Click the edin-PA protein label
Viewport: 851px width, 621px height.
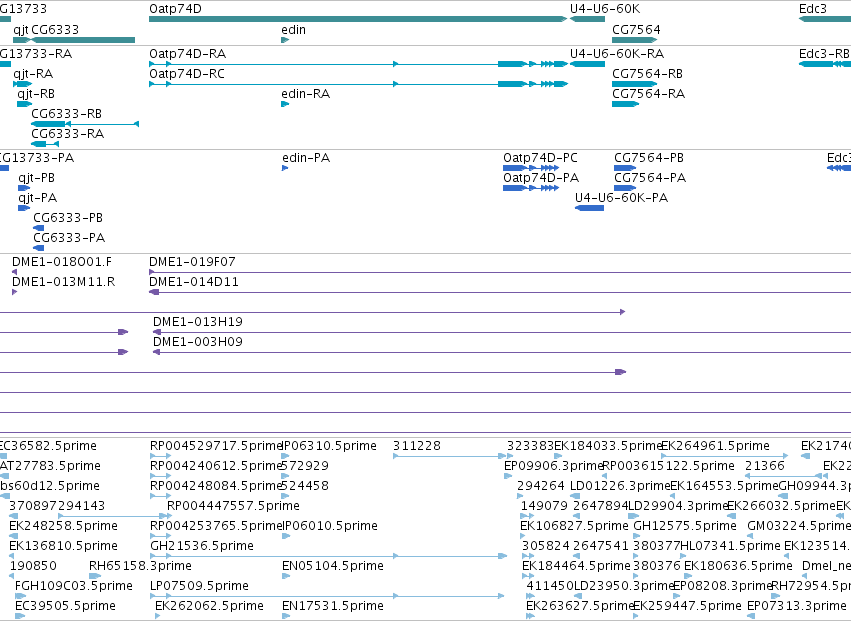click(306, 158)
